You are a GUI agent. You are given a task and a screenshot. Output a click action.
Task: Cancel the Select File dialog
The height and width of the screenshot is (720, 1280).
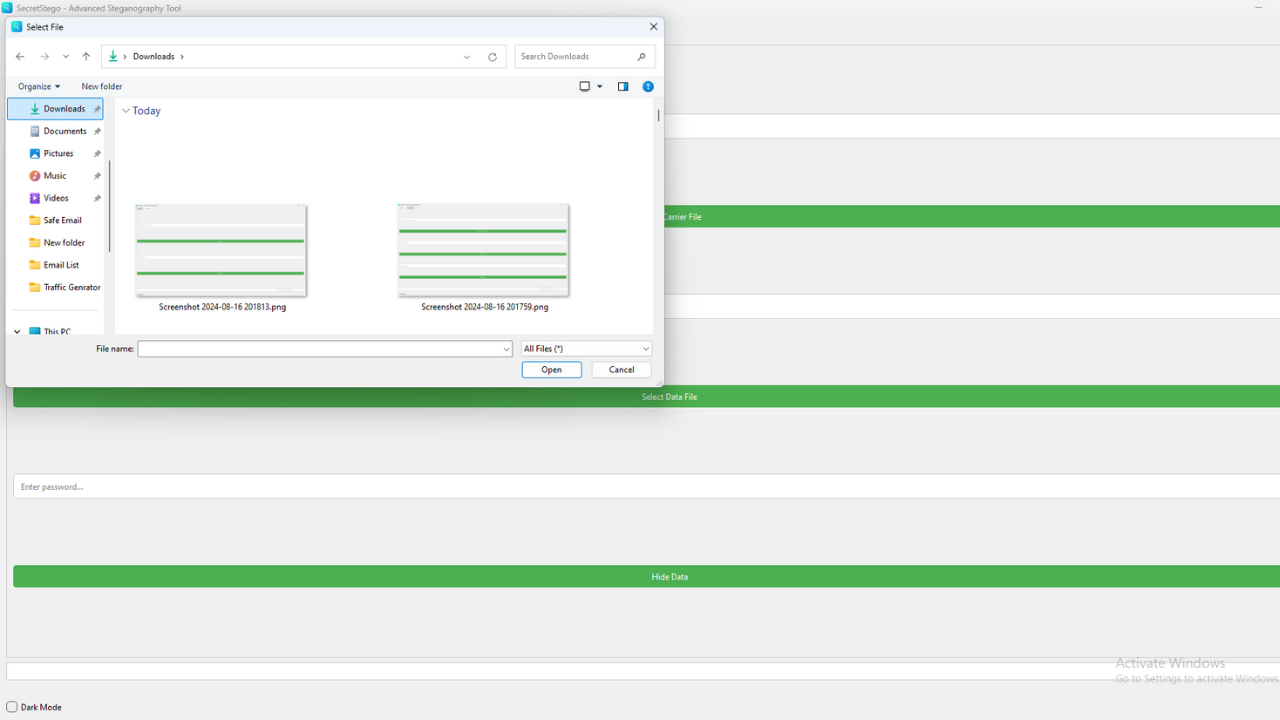[x=620, y=369]
